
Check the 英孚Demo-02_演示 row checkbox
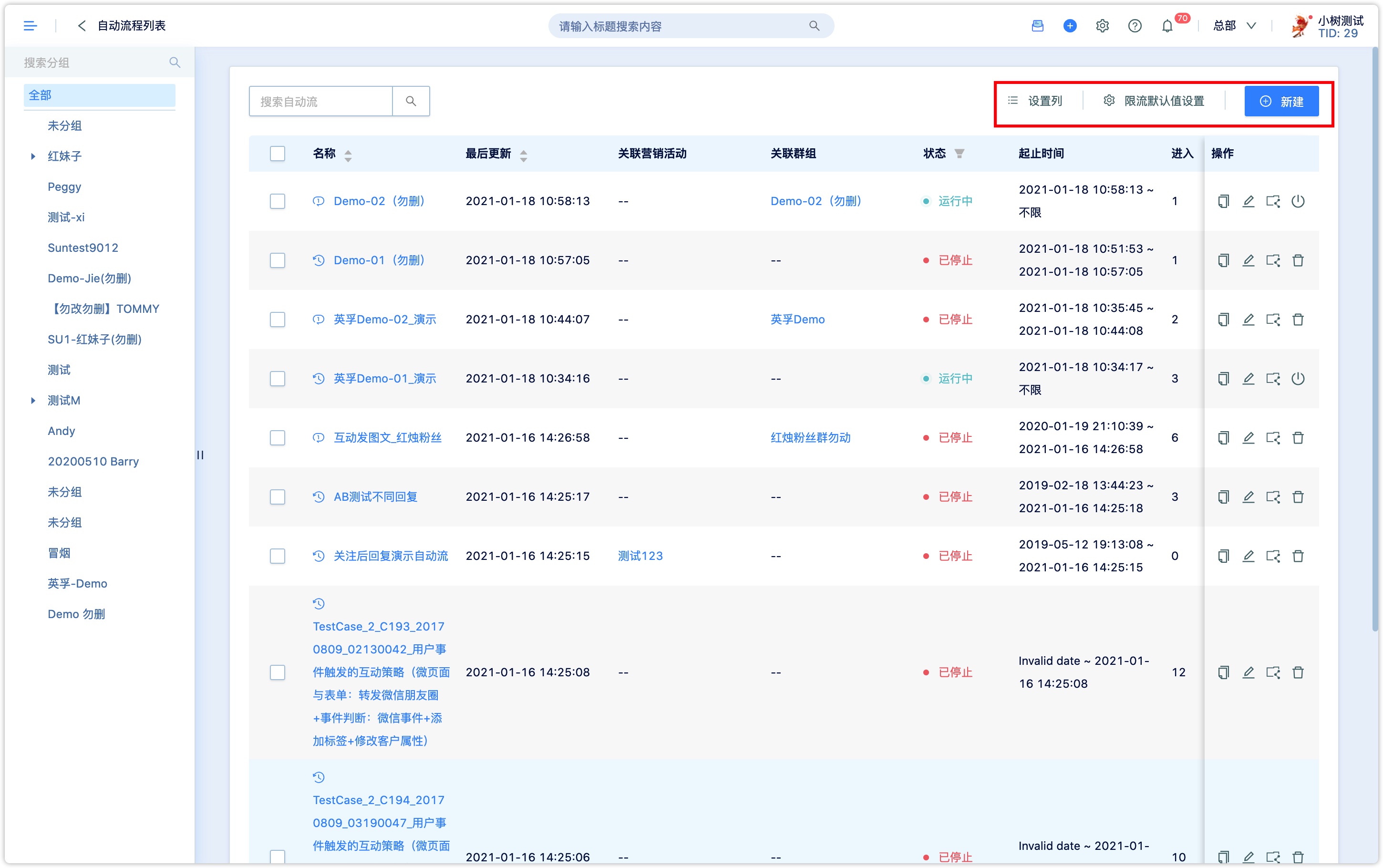click(277, 320)
